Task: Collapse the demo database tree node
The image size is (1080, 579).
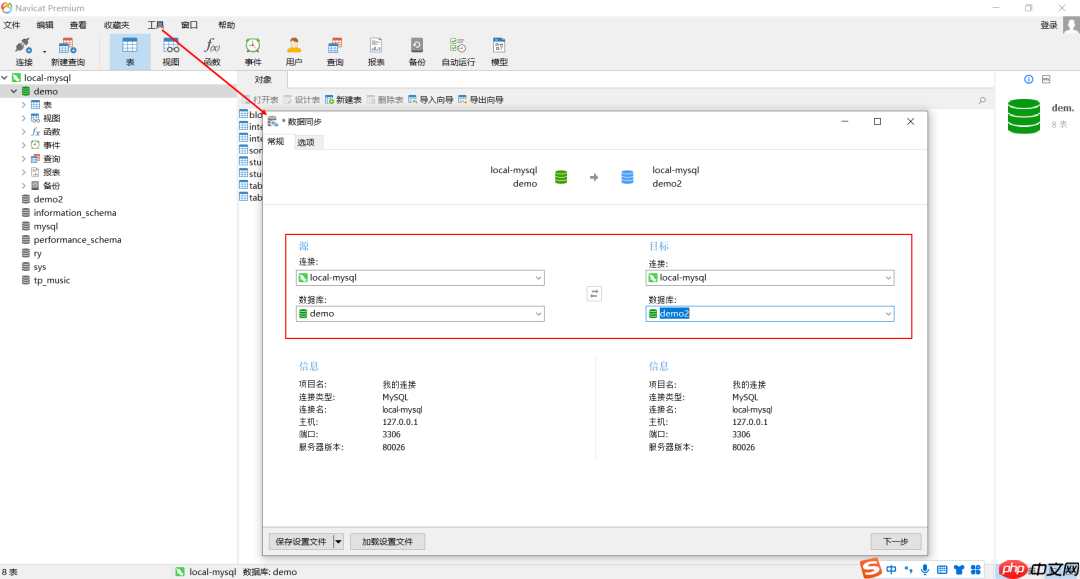Action: pos(14,91)
